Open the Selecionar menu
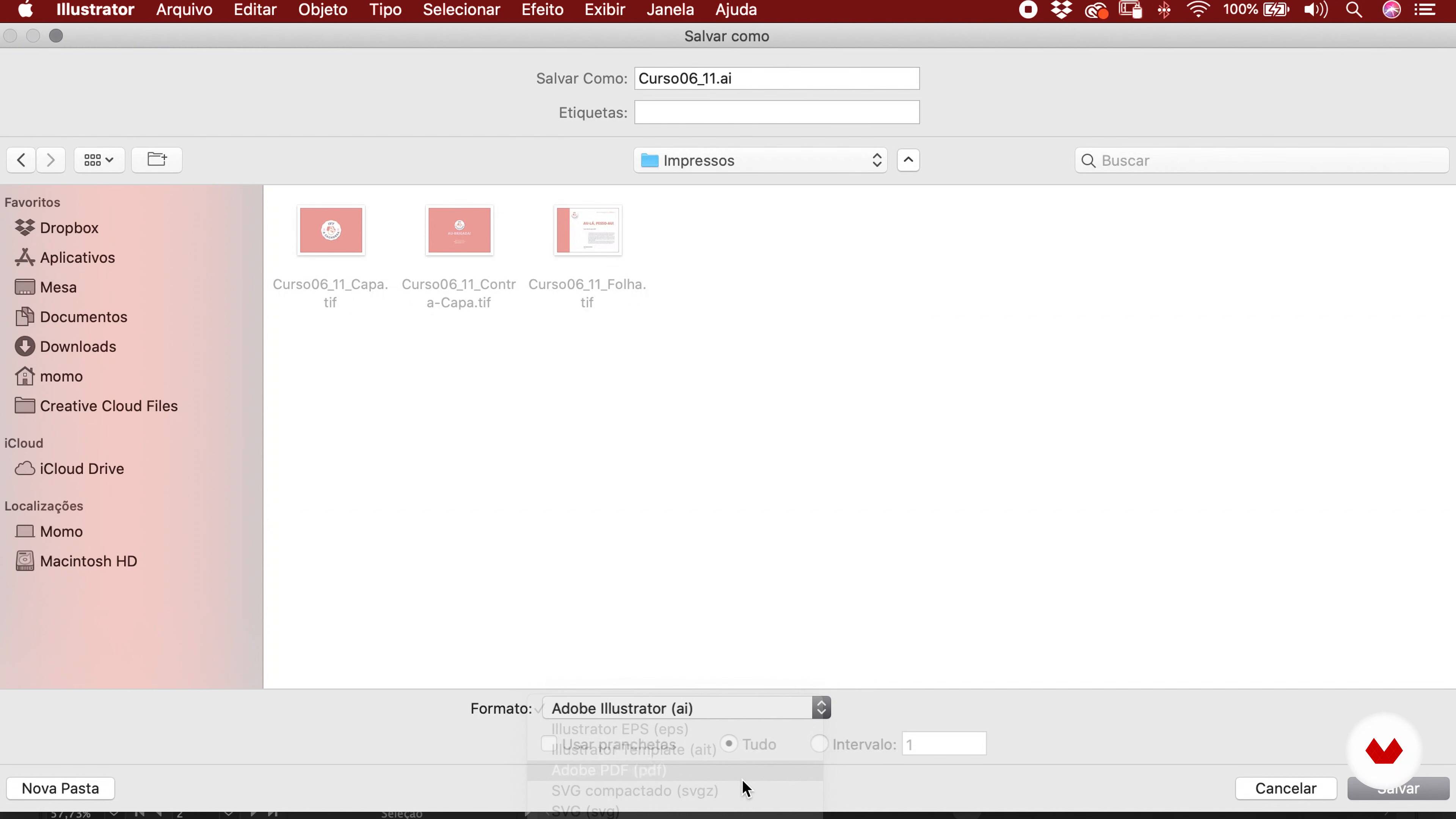Image resolution: width=1456 pixels, height=819 pixels. pos(461,9)
